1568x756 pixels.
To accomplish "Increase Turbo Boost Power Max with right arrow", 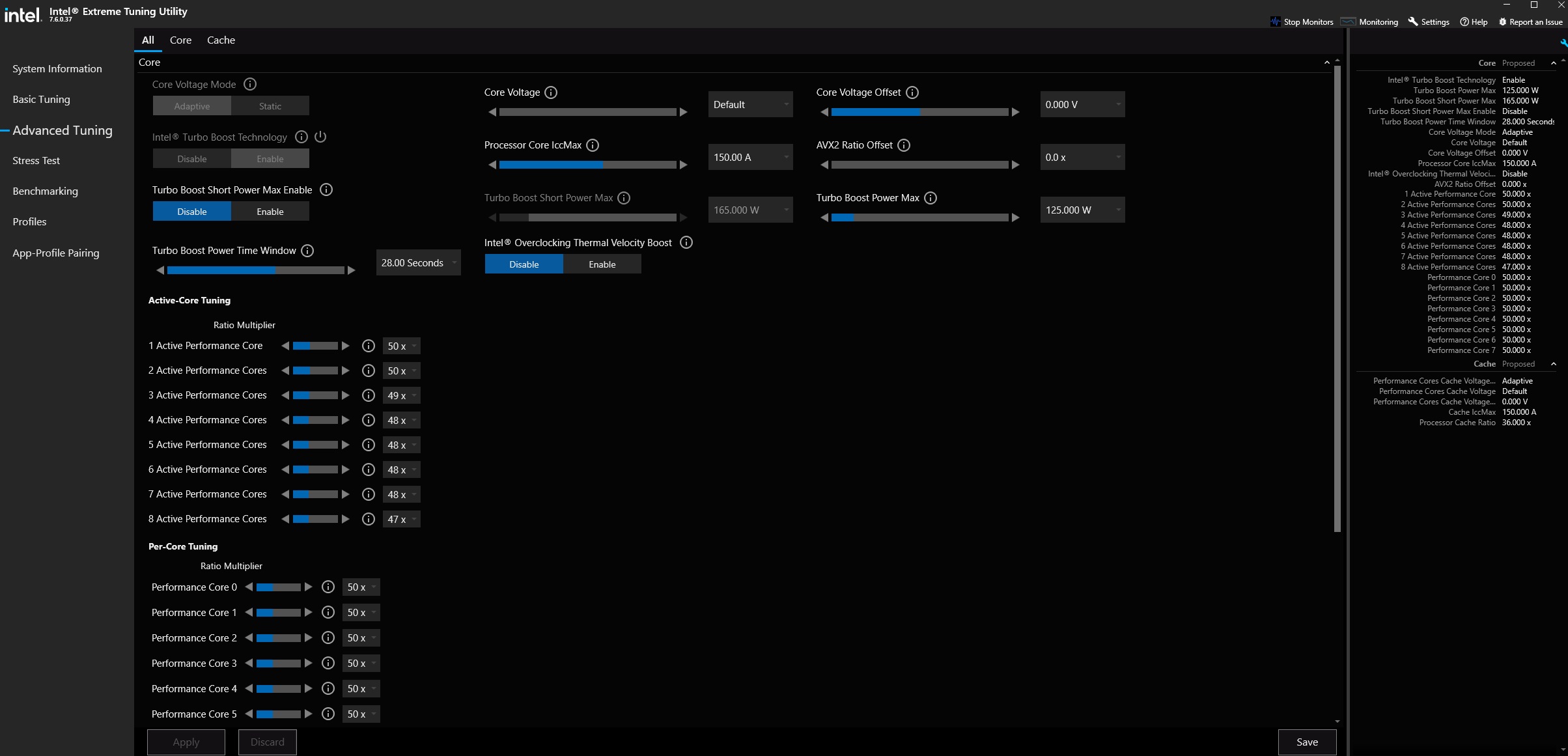I will [x=1016, y=217].
